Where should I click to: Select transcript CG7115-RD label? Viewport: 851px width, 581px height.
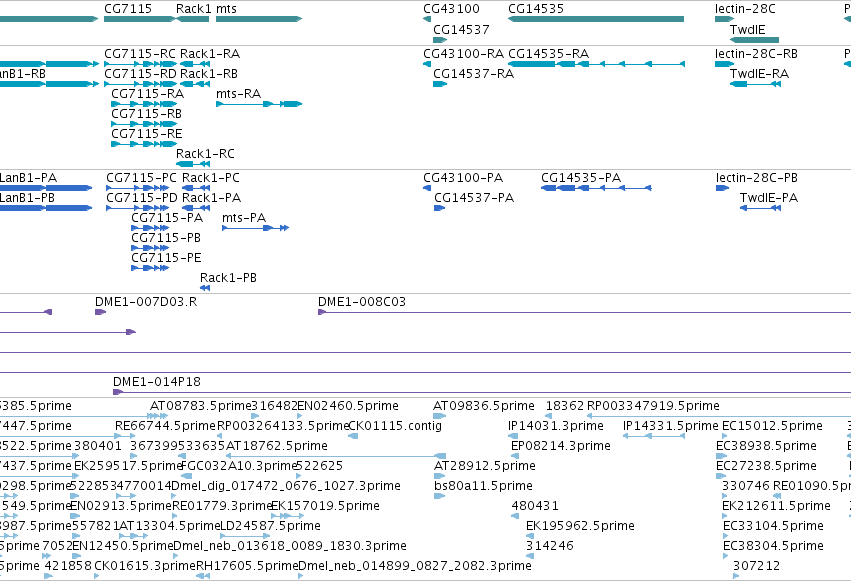tap(141, 73)
